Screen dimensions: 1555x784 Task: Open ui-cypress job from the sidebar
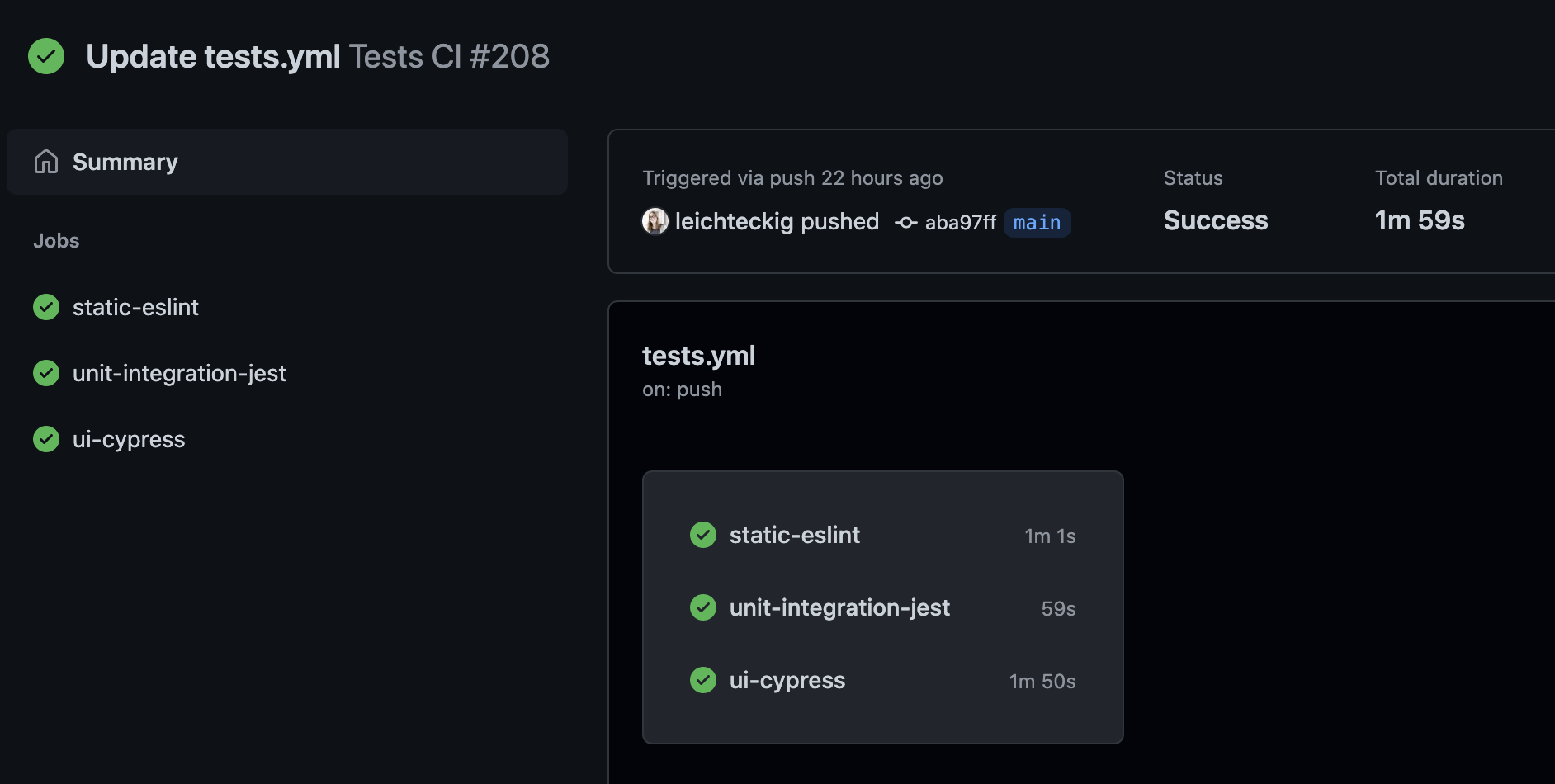click(x=129, y=439)
